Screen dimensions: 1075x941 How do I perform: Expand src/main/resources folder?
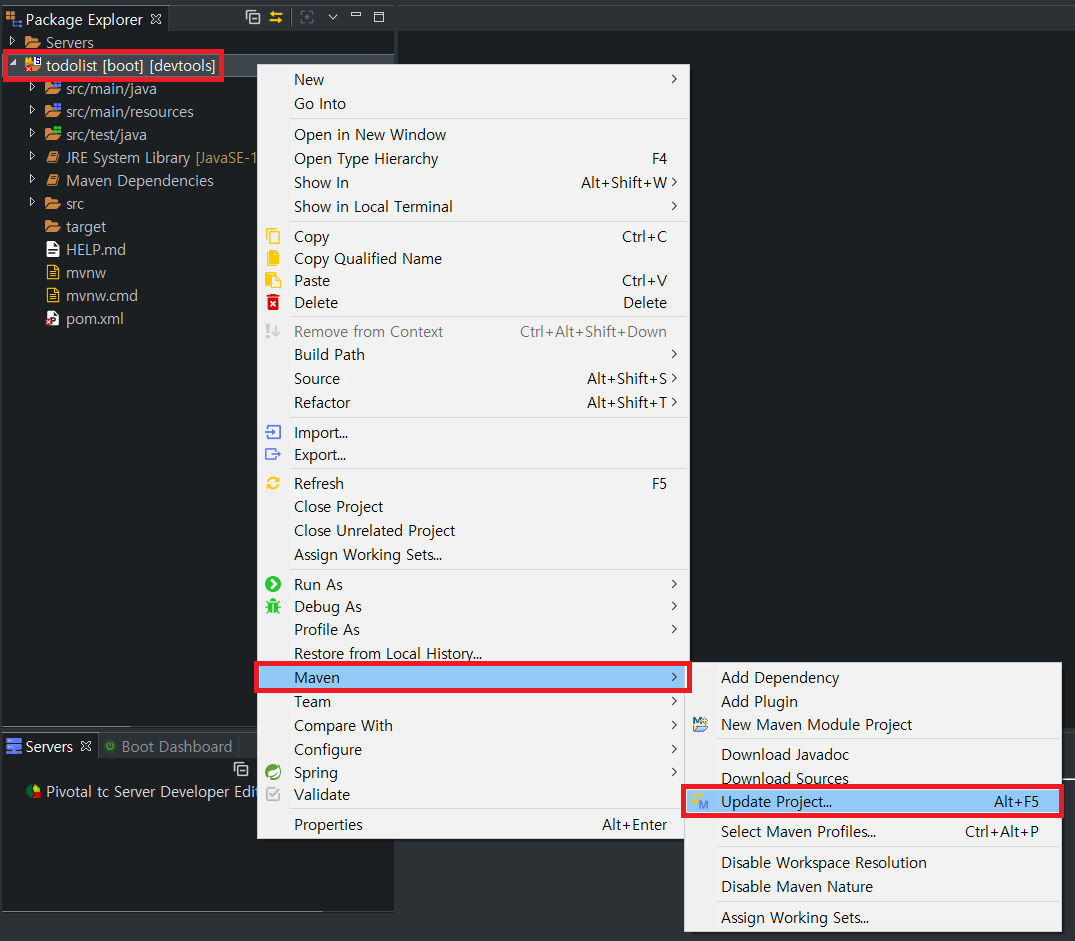(x=32, y=110)
